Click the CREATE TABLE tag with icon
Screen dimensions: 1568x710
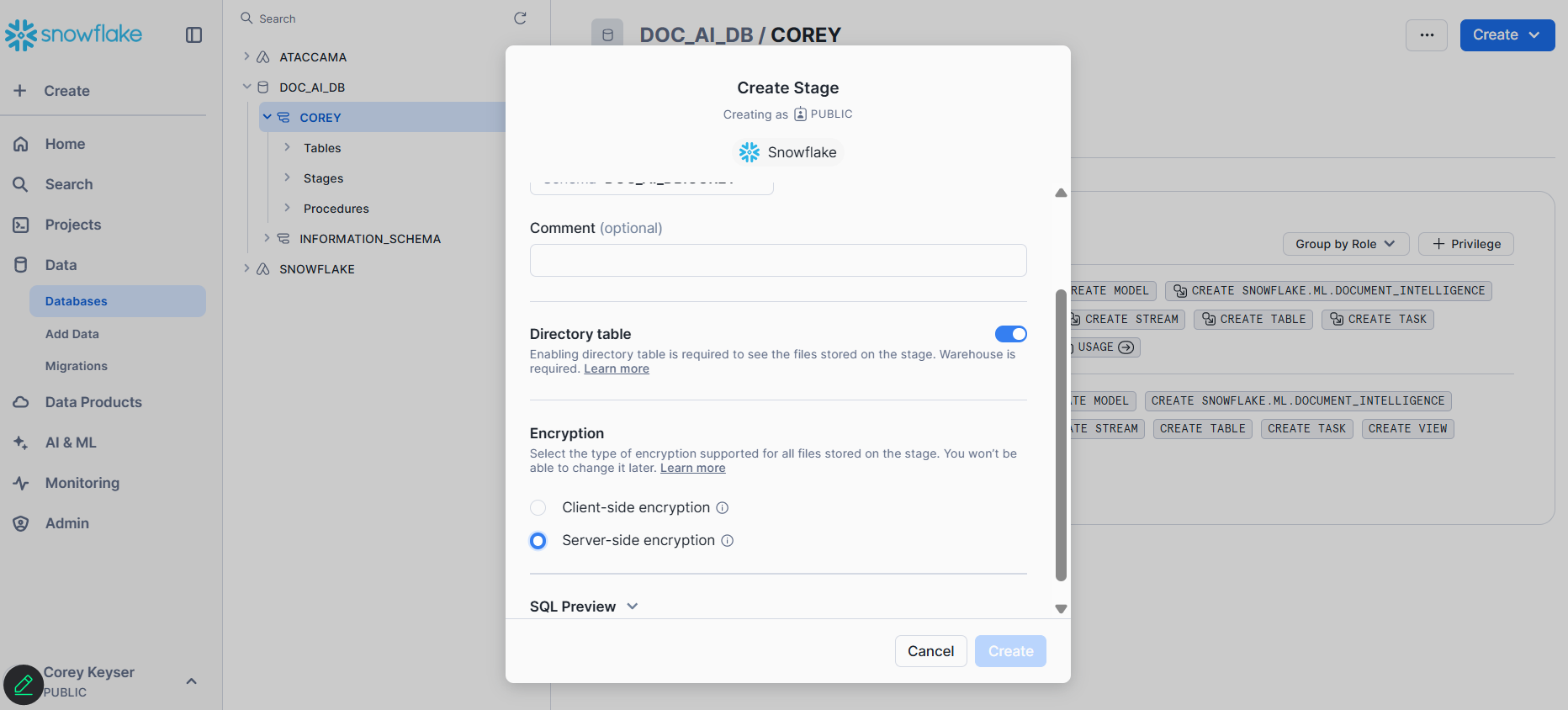coord(1253,320)
